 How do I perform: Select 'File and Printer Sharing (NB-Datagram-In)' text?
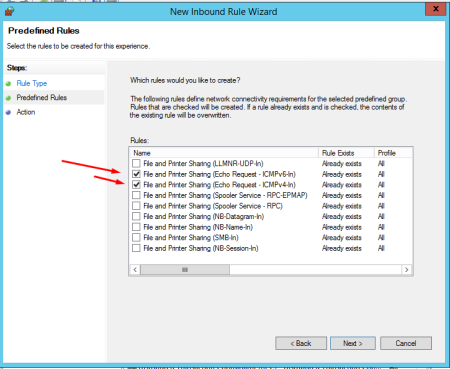pos(204,216)
